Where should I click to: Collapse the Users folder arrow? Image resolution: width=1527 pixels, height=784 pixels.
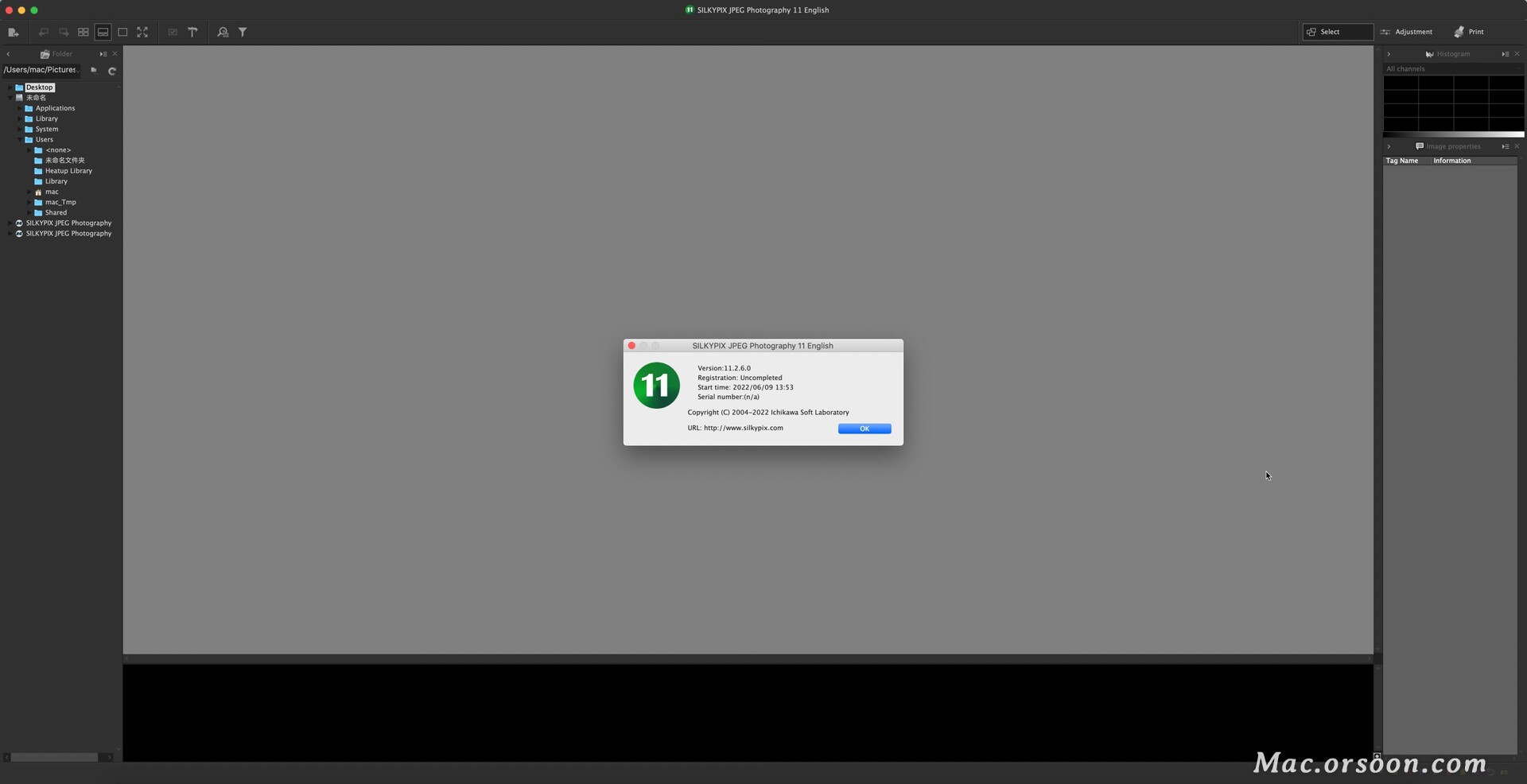[x=20, y=140]
